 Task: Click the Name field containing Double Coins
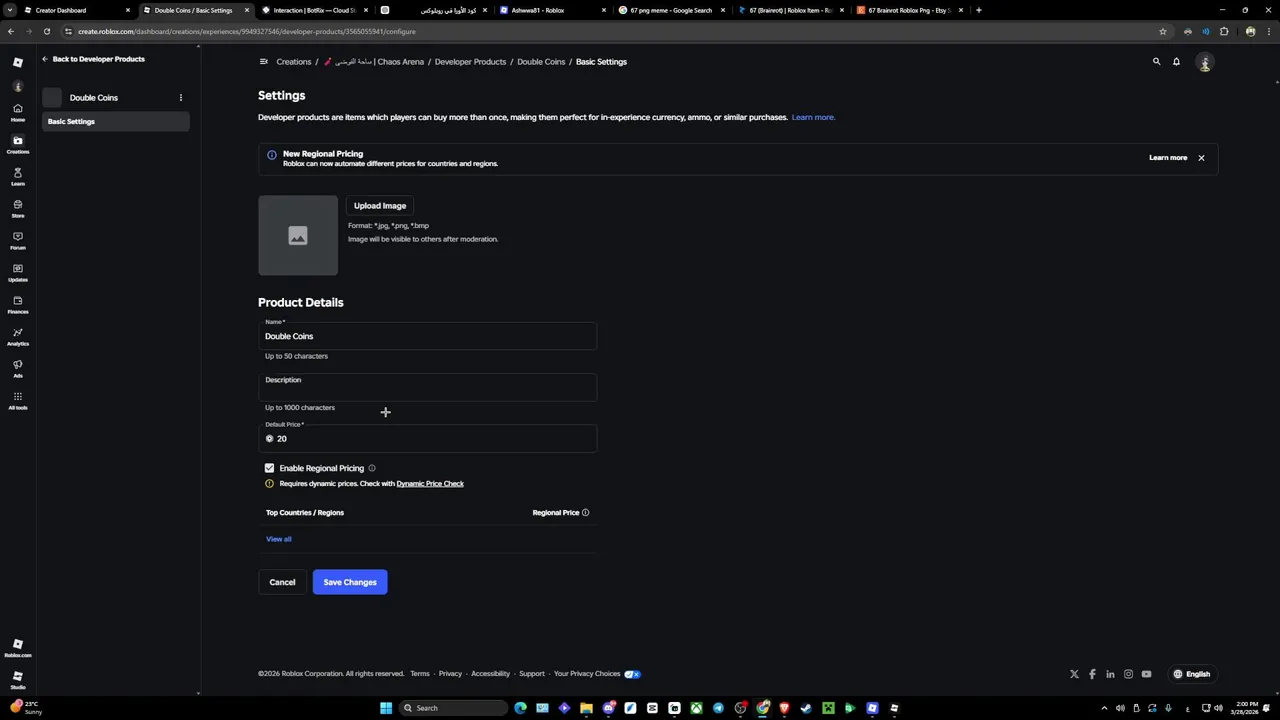pos(427,336)
